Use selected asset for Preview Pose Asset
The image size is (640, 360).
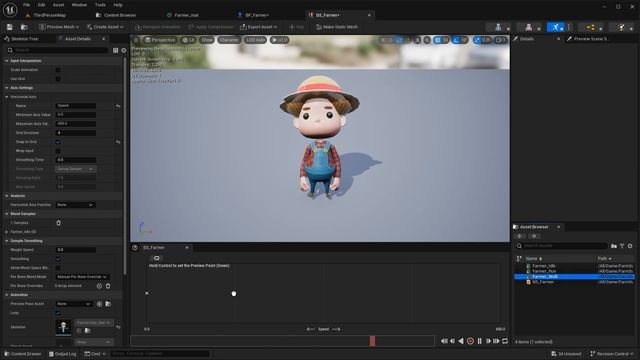click(99, 304)
